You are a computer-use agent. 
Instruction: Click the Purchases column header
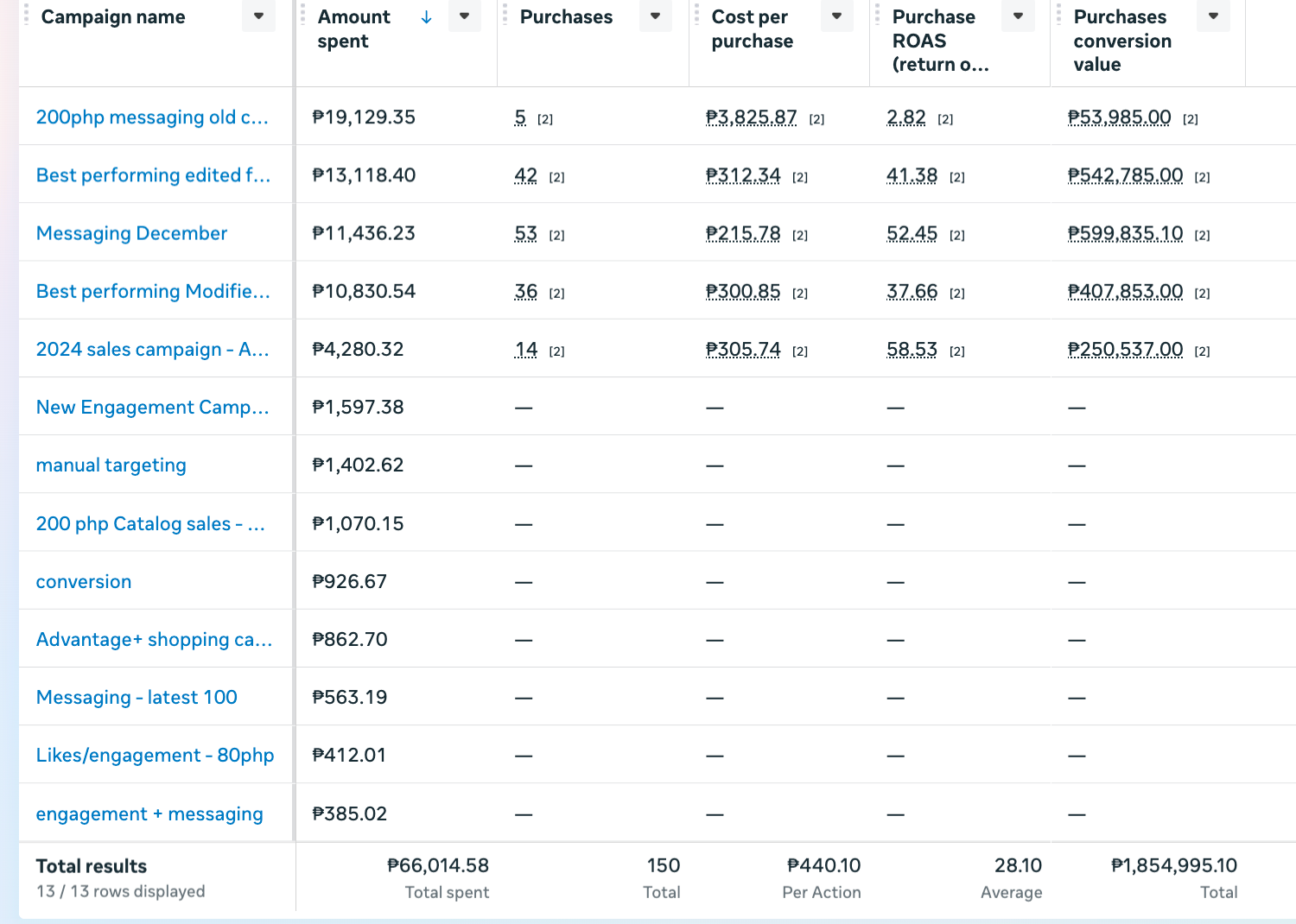pos(566,17)
